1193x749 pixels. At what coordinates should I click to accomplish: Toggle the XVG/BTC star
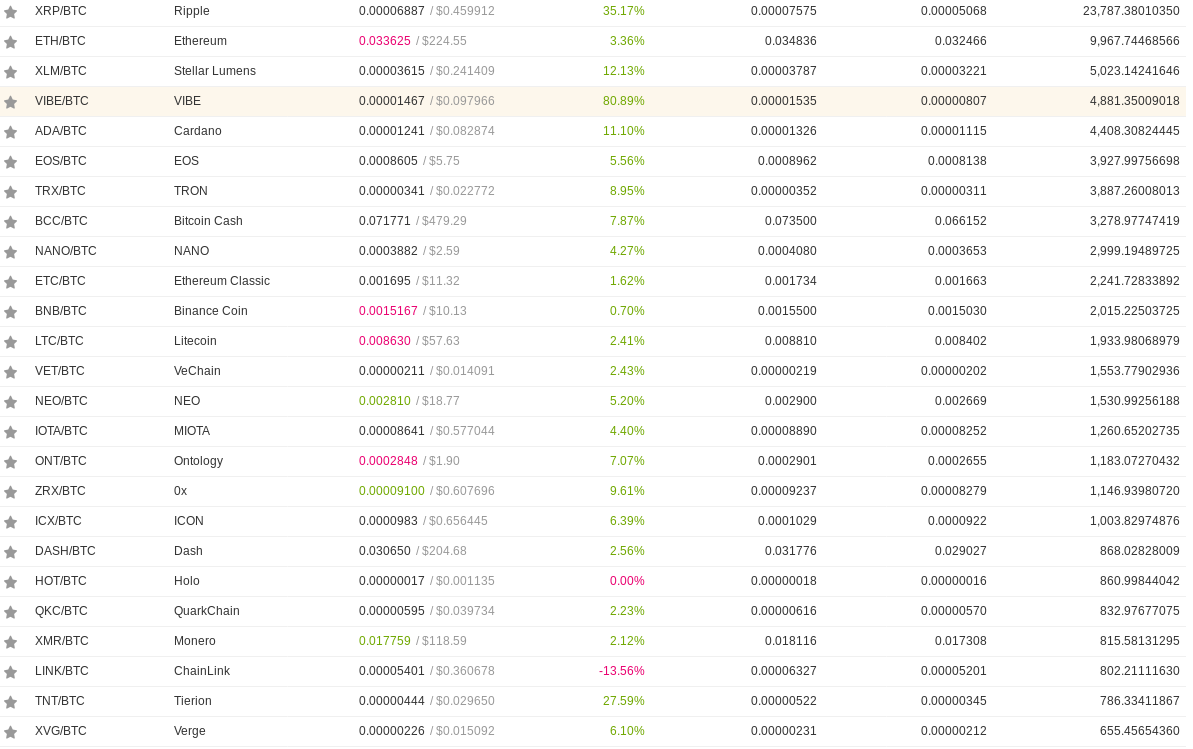click(11, 731)
